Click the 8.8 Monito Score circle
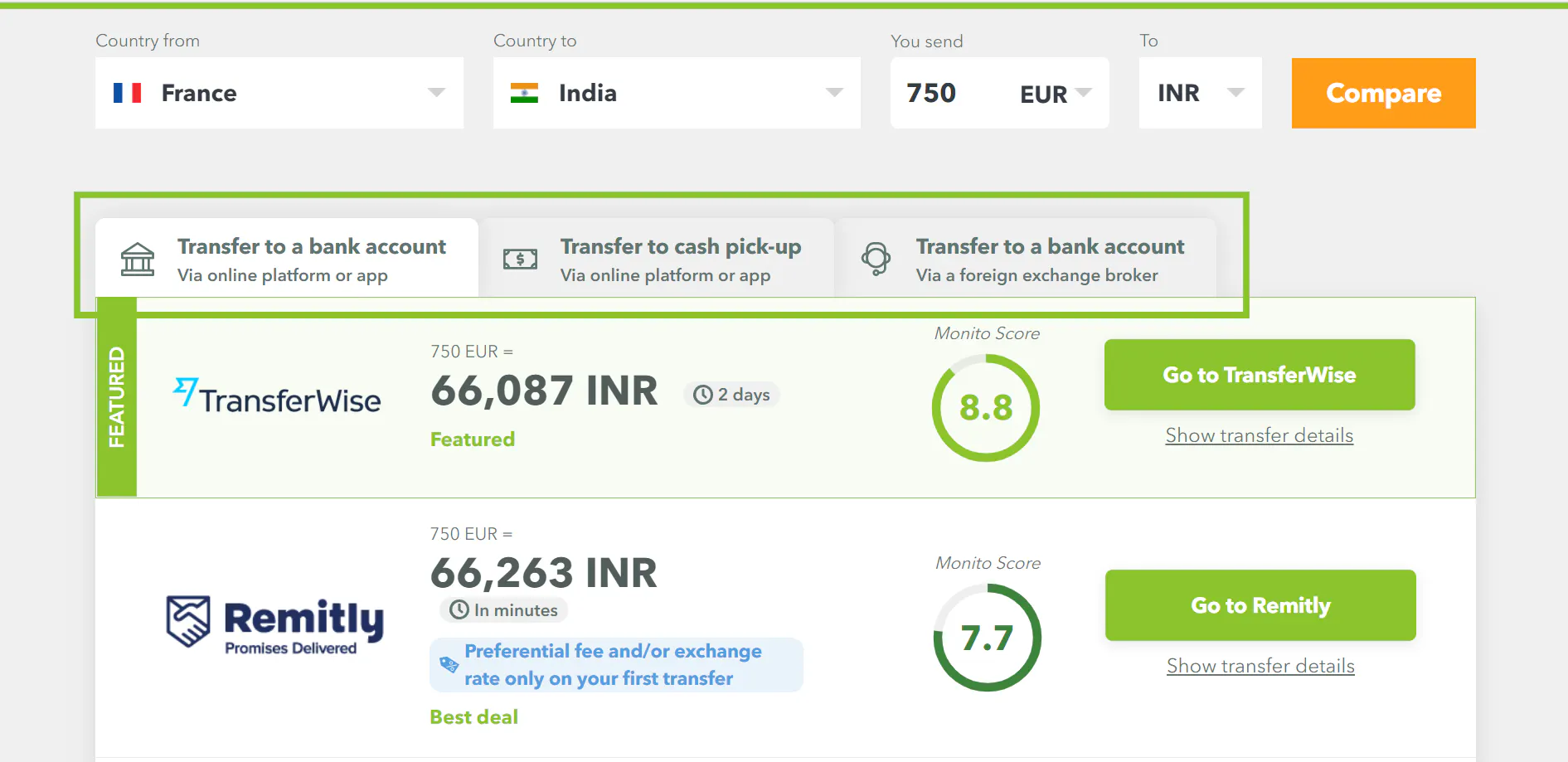This screenshot has height=762, width=1568. coord(986,408)
